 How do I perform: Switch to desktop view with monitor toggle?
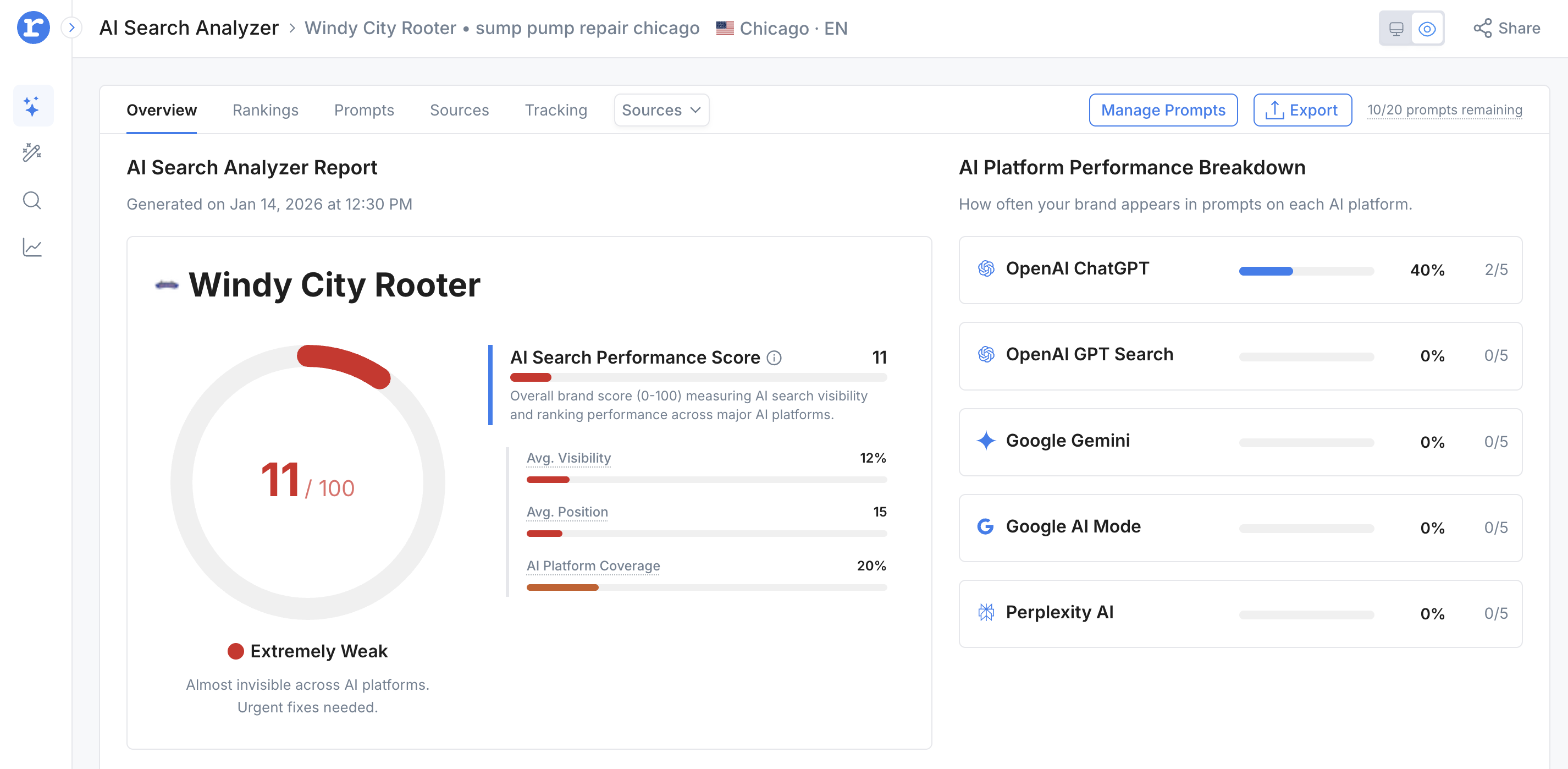(x=1396, y=28)
